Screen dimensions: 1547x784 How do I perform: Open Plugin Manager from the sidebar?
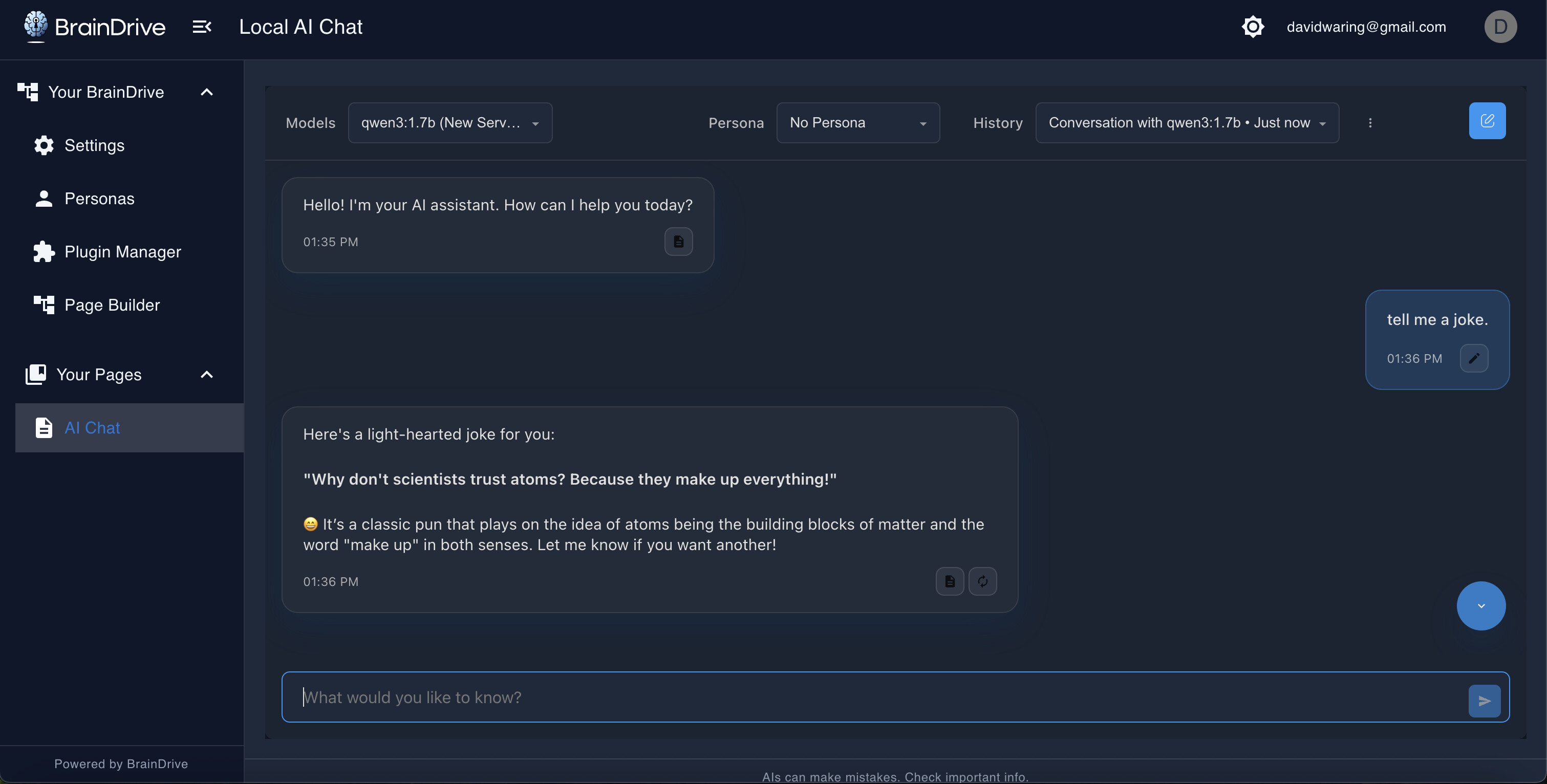122,252
